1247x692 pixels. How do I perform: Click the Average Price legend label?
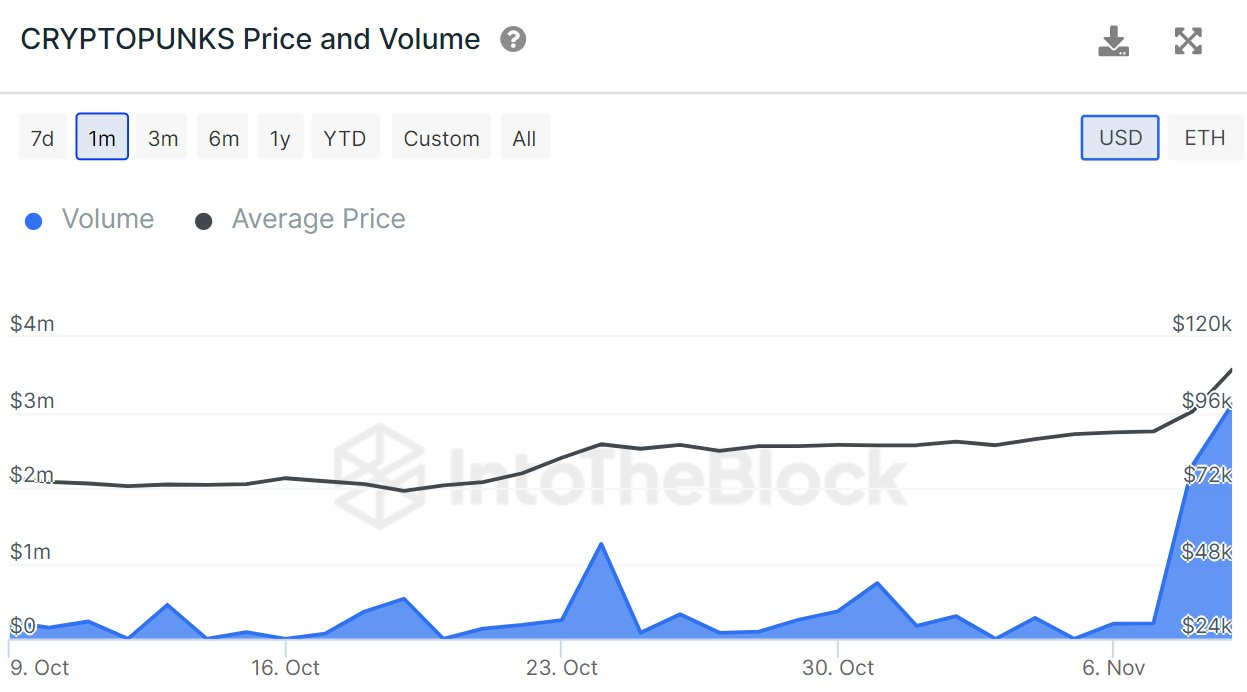pos(318,220)
